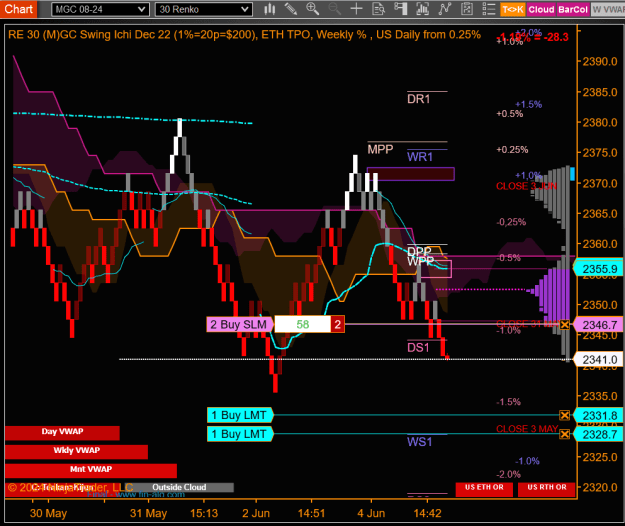Open the properties list icon
Image resolution: width=625 pixels, height=526 pixels.
tap(488, 9)
